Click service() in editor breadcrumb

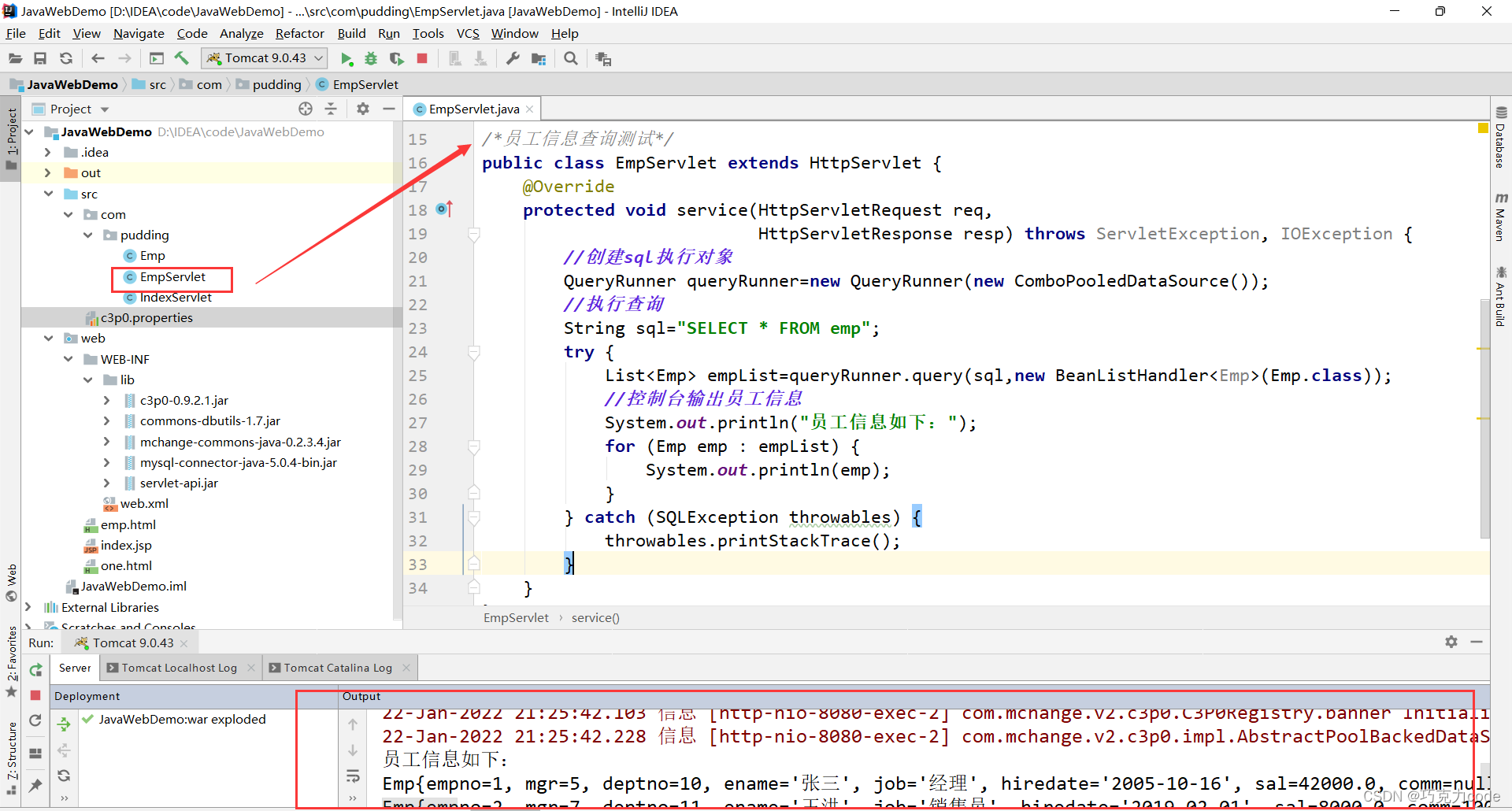coord(595,617)
